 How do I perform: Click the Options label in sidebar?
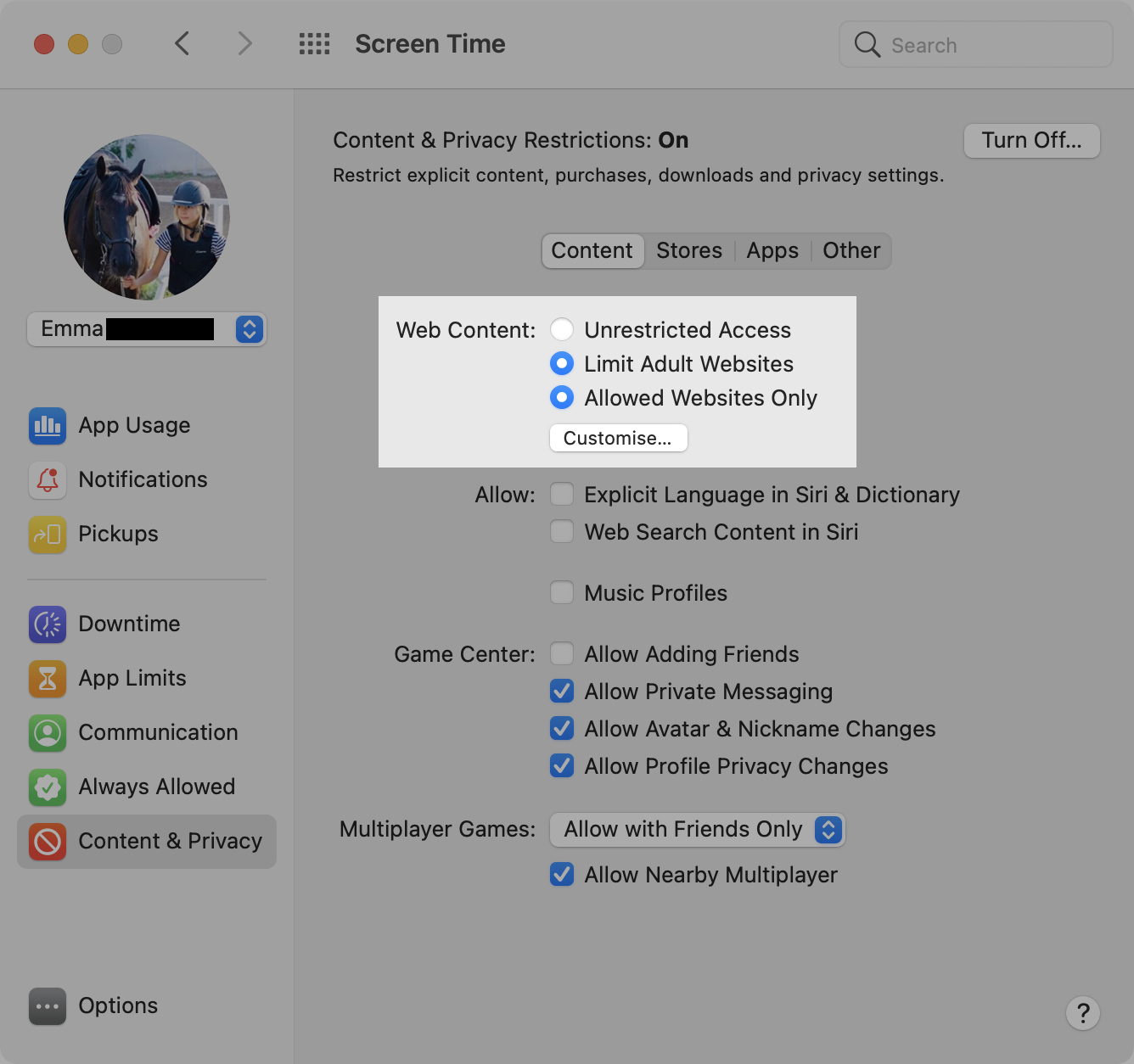point(118,1006)
